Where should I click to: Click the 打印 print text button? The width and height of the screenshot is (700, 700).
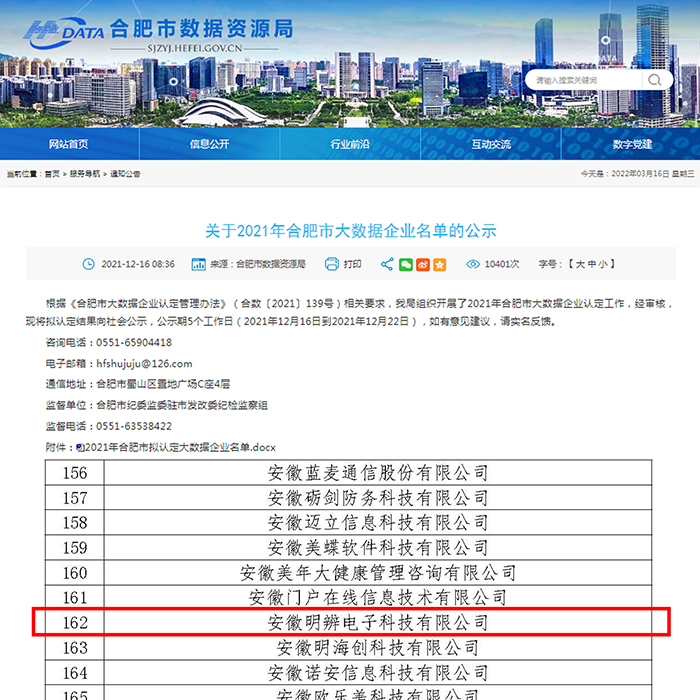click(x=352, y=264)
